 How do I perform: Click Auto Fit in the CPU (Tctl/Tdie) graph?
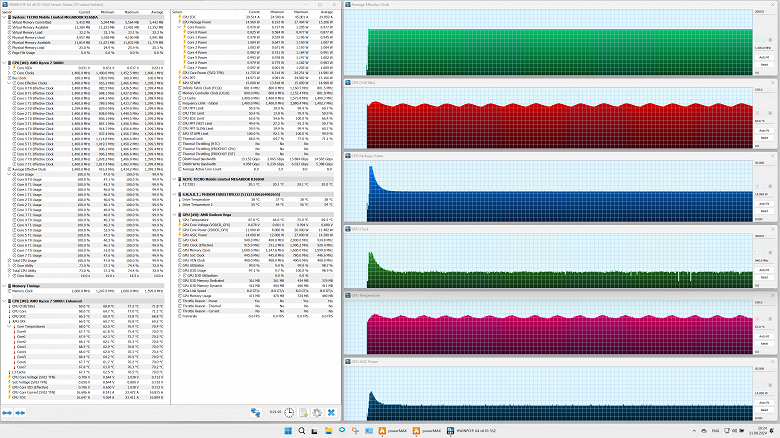tap(764, 131)
